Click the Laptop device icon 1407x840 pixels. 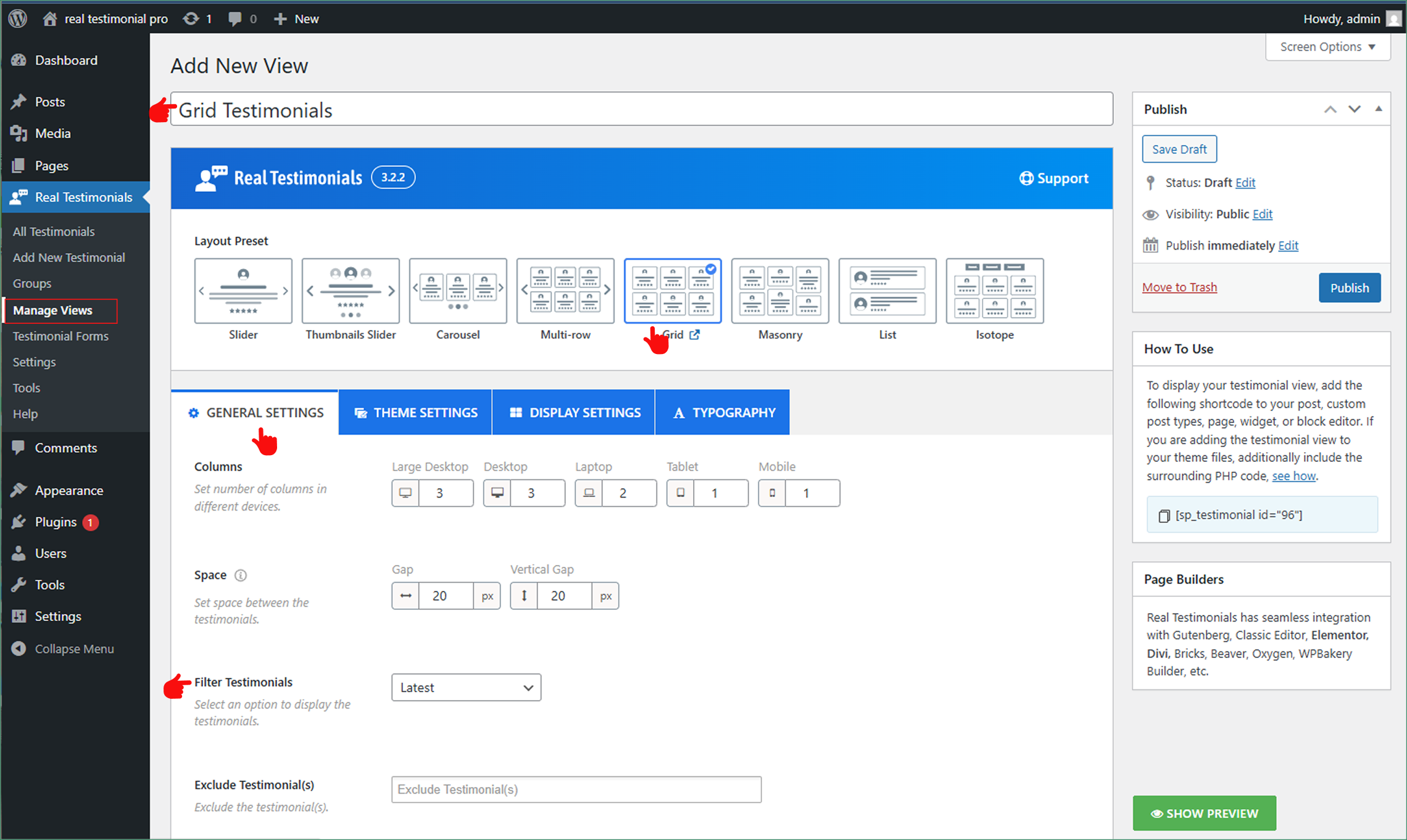pyautogui.click(x=589, y=493)
